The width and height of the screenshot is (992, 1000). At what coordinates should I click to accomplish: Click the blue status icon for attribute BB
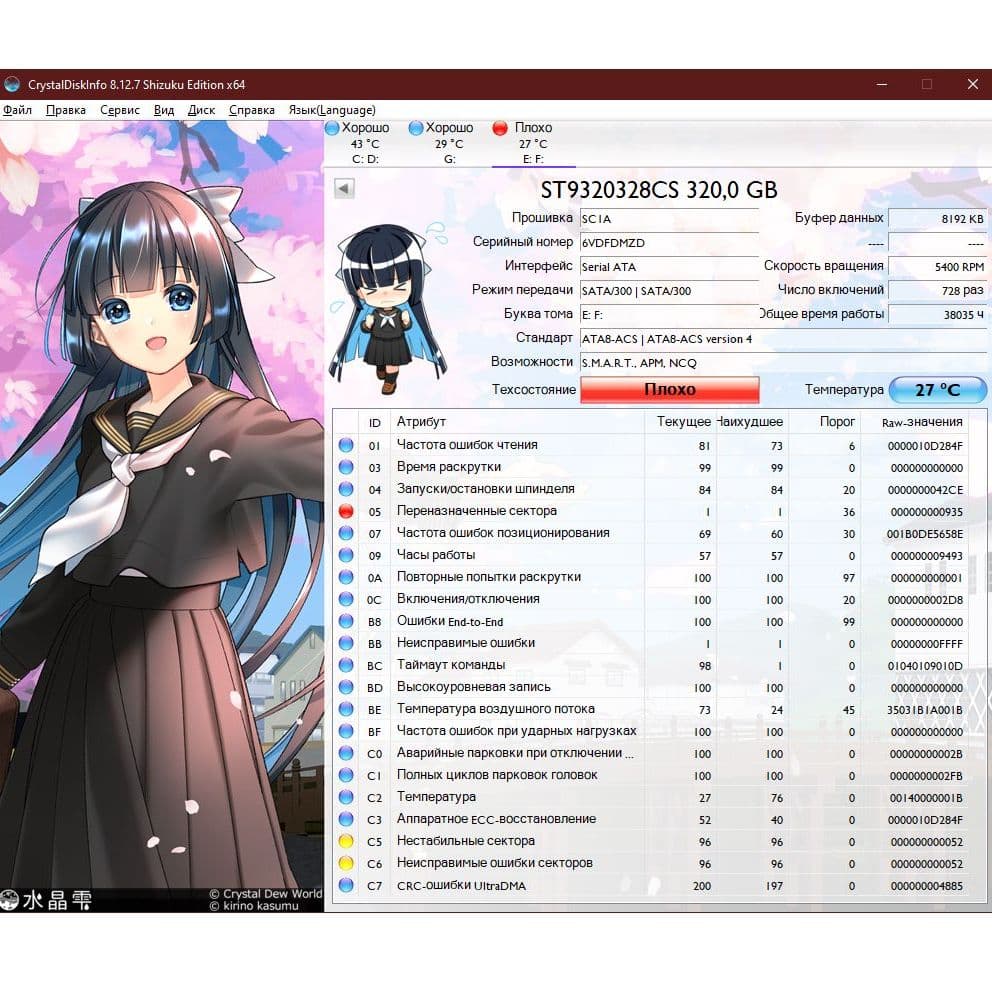coord(346,643)
